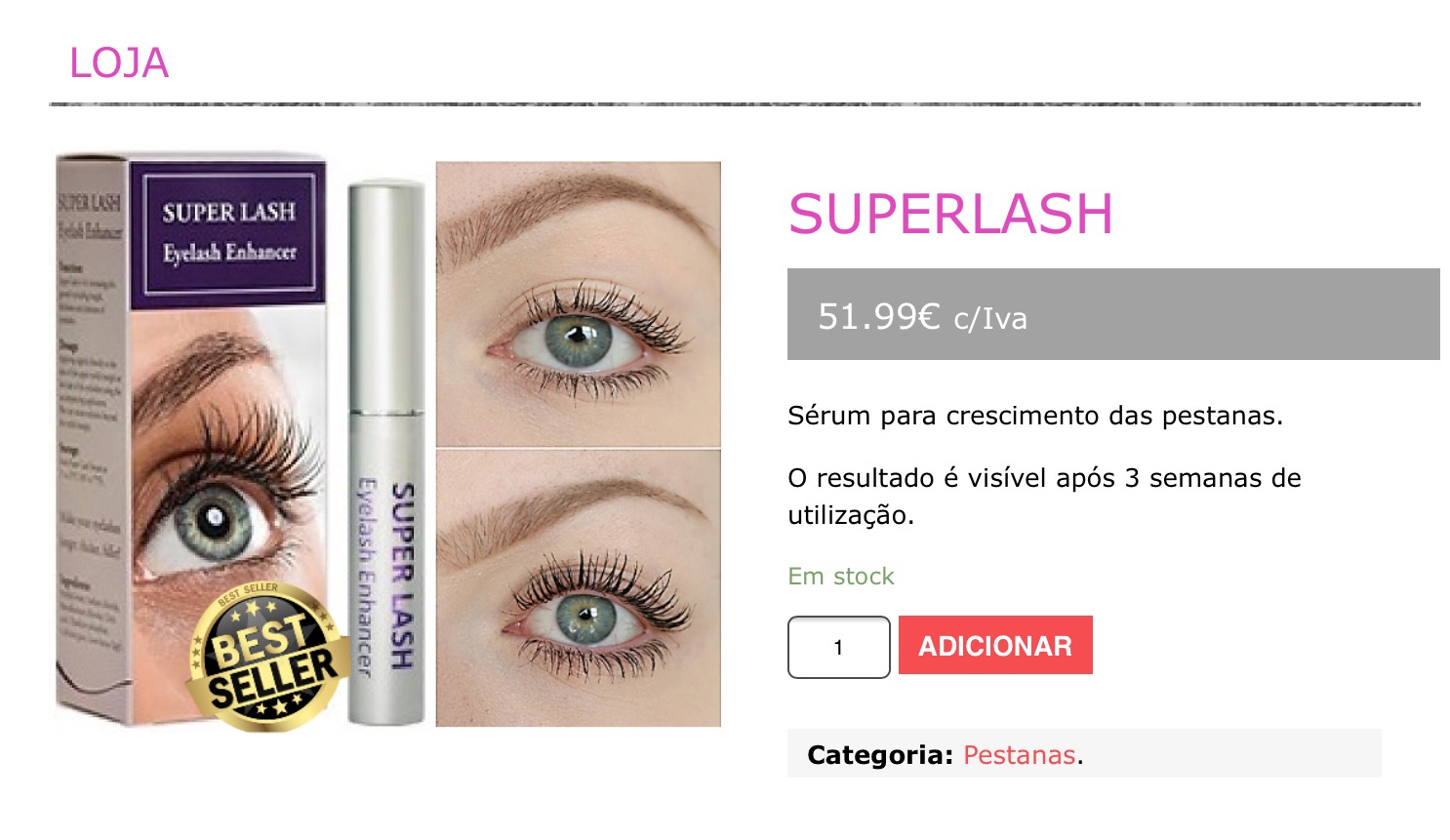
Task: Open the Super Lash product box picture
Action: pos(190,439)
